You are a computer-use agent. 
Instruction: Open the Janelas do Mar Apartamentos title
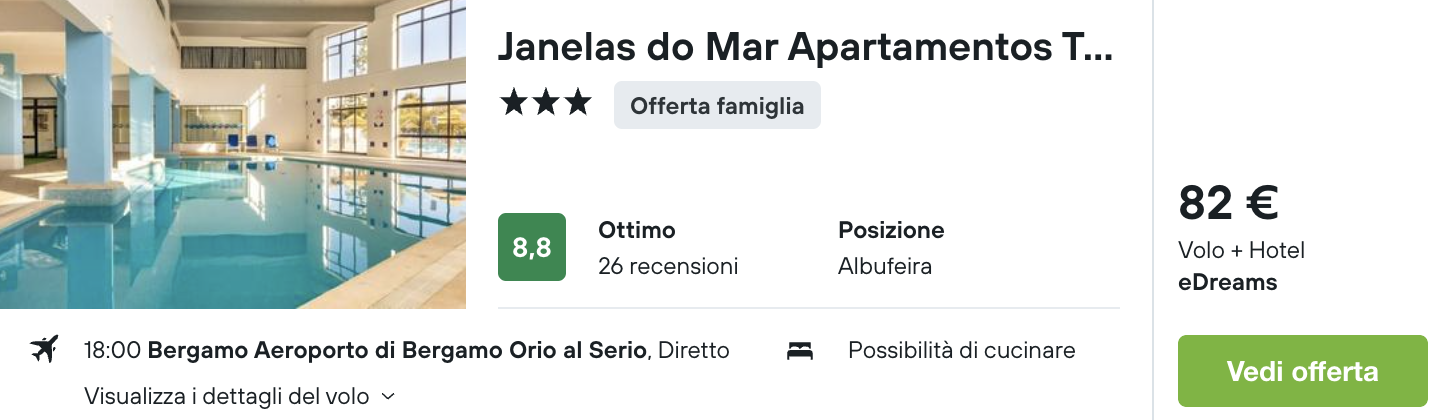point(805,46)
